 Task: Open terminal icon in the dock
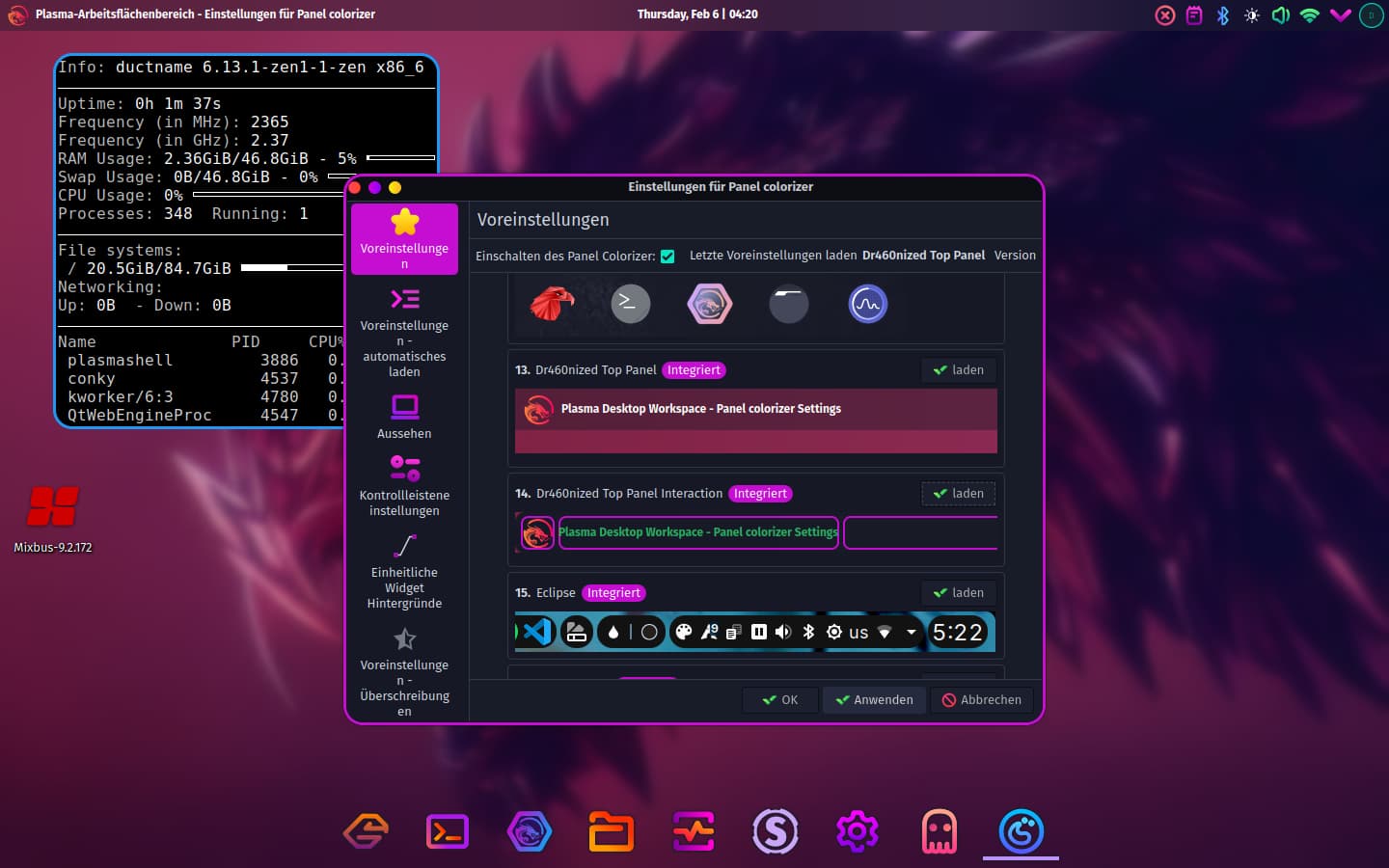tap(448, 830)
